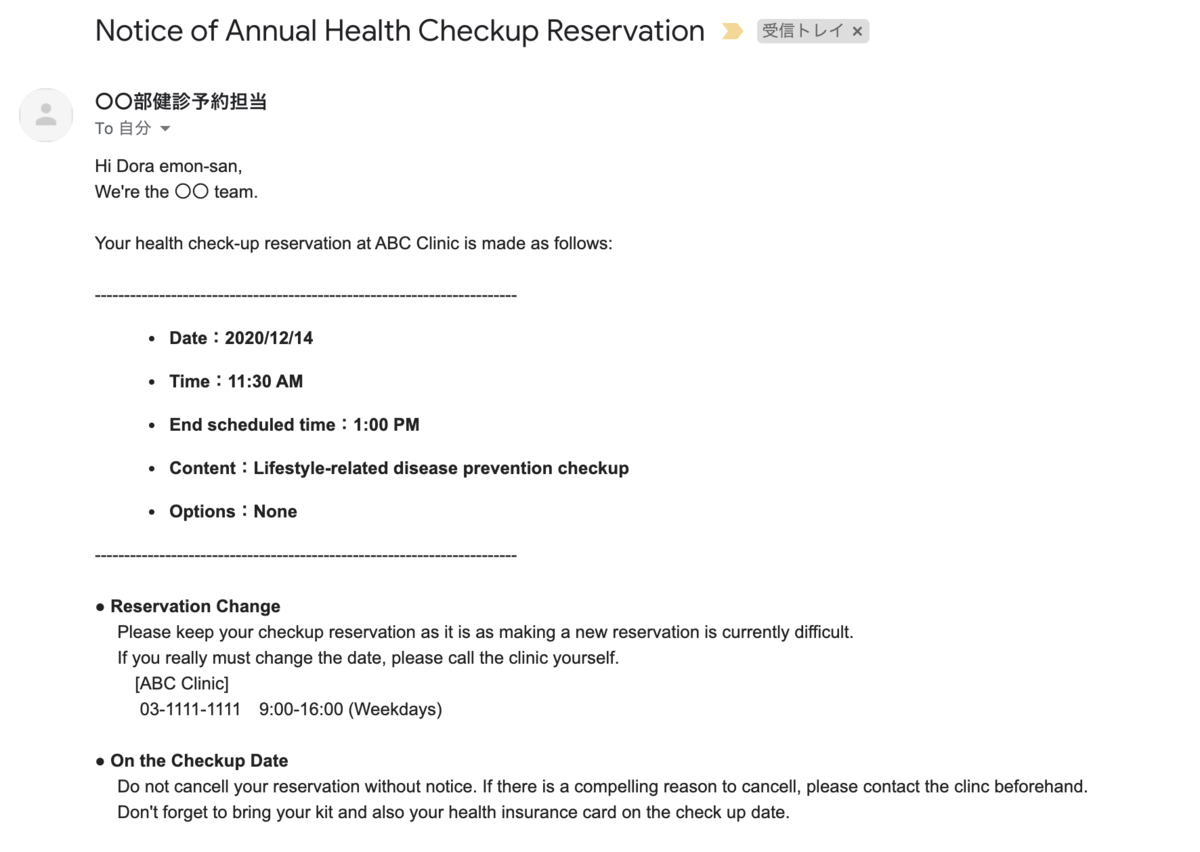
Task: Click the clinic phone number 03-1111-1111
Action: pyautogui.click(x=190, y=709)
